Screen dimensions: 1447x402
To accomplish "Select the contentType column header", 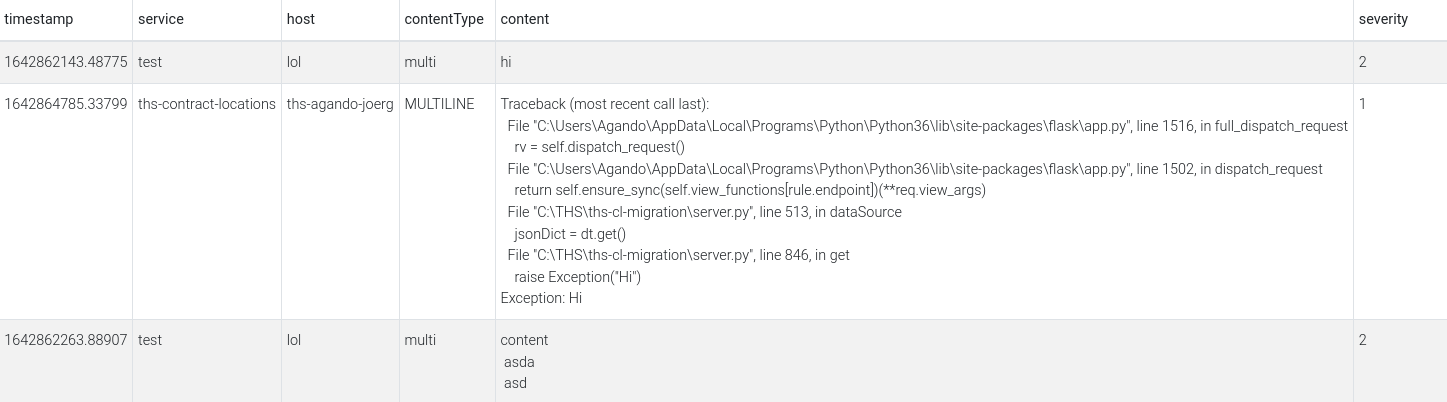I will [x=444, y=19].
